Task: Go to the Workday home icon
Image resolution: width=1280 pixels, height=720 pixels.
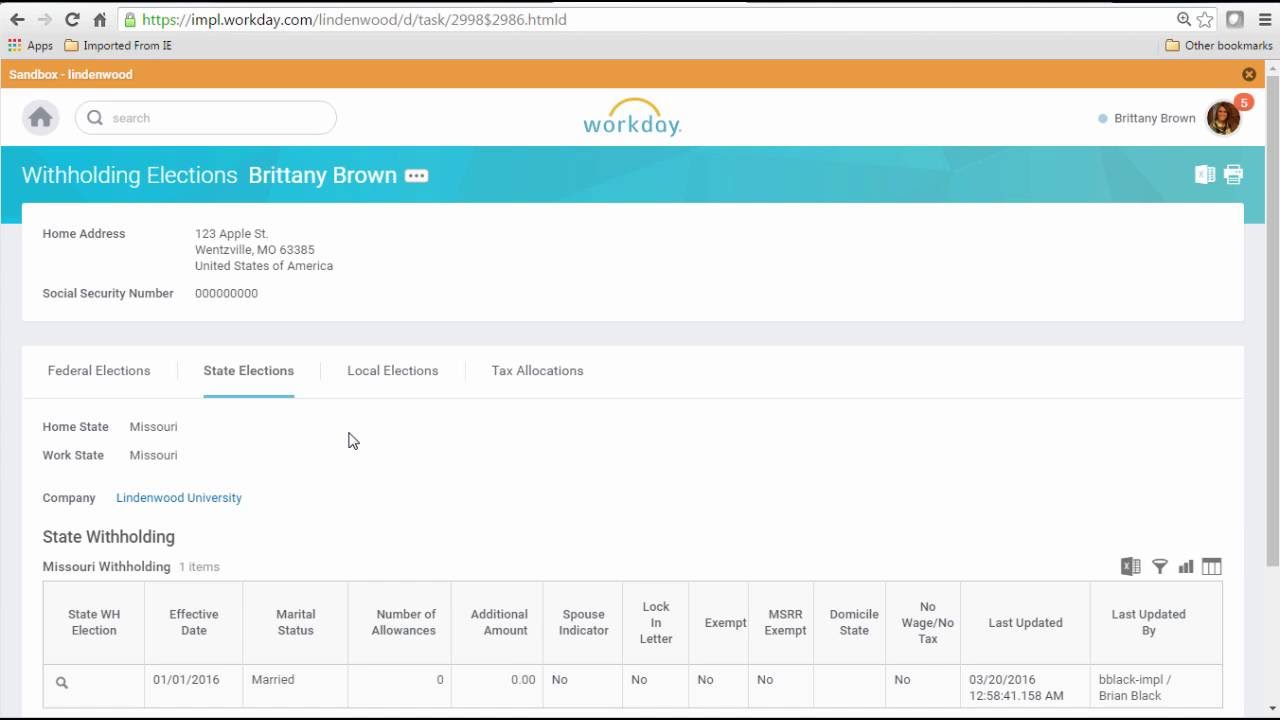Action: click(x=41, y=118)
